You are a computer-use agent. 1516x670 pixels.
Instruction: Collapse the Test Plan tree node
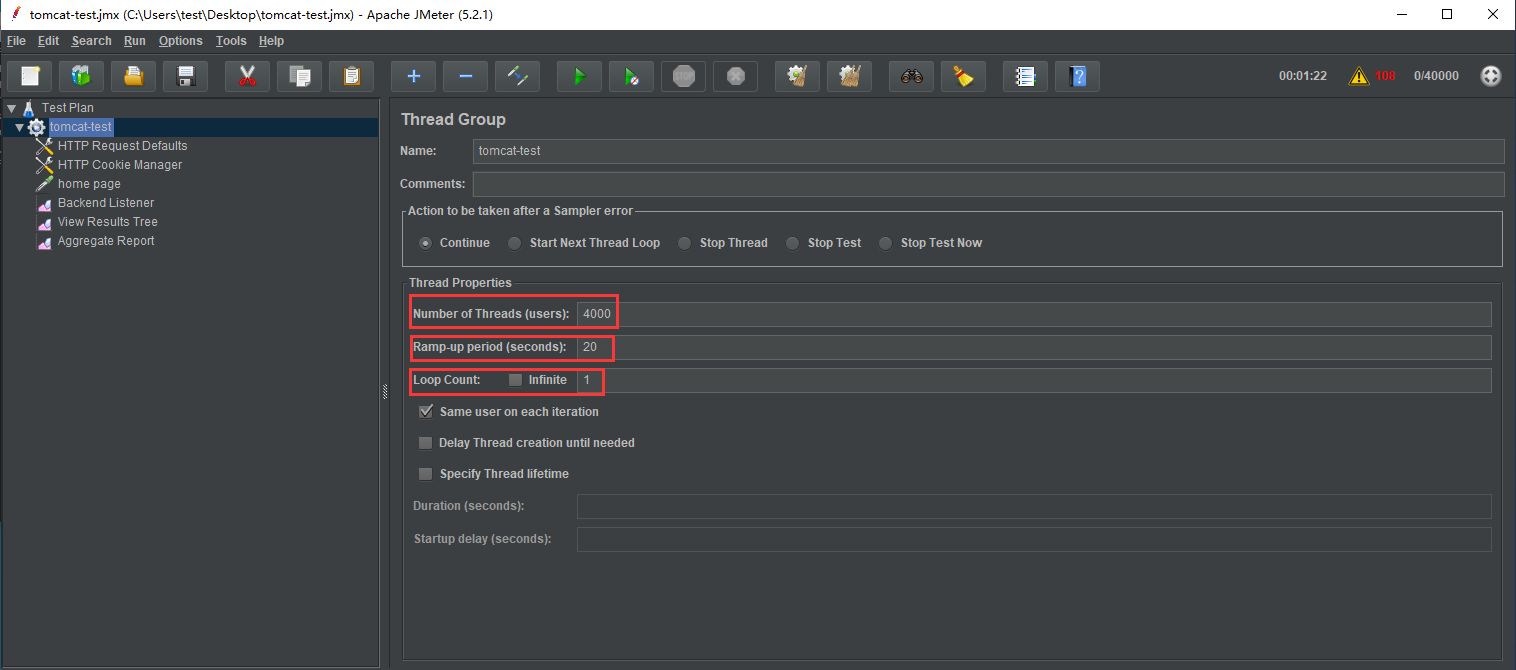pyautogui.click(x=11, y=108)
